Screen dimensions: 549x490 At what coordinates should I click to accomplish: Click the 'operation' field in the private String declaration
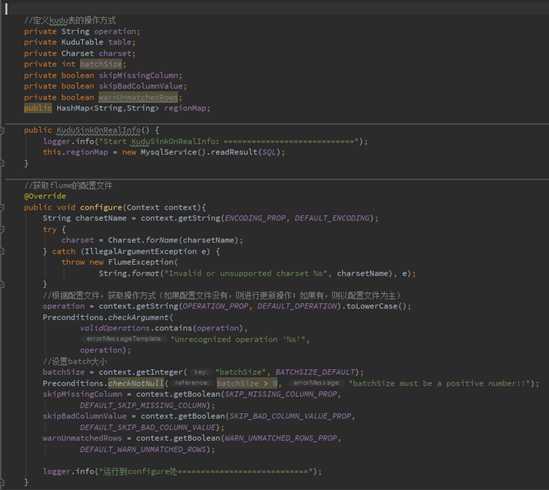115,32
